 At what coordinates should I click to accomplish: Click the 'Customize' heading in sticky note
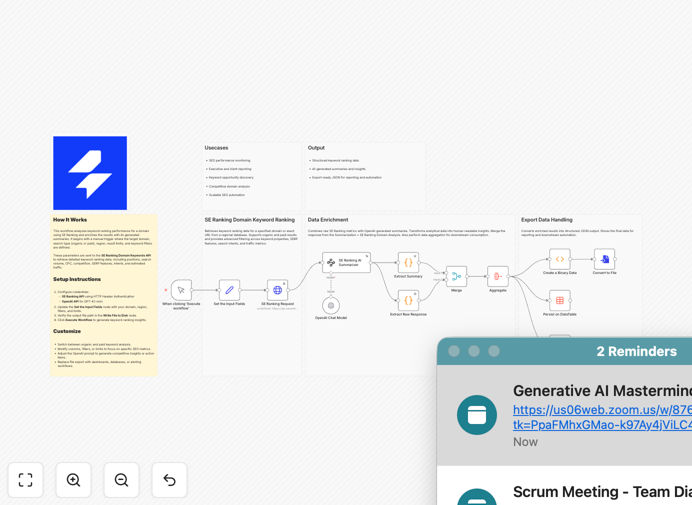coord(67,331)
